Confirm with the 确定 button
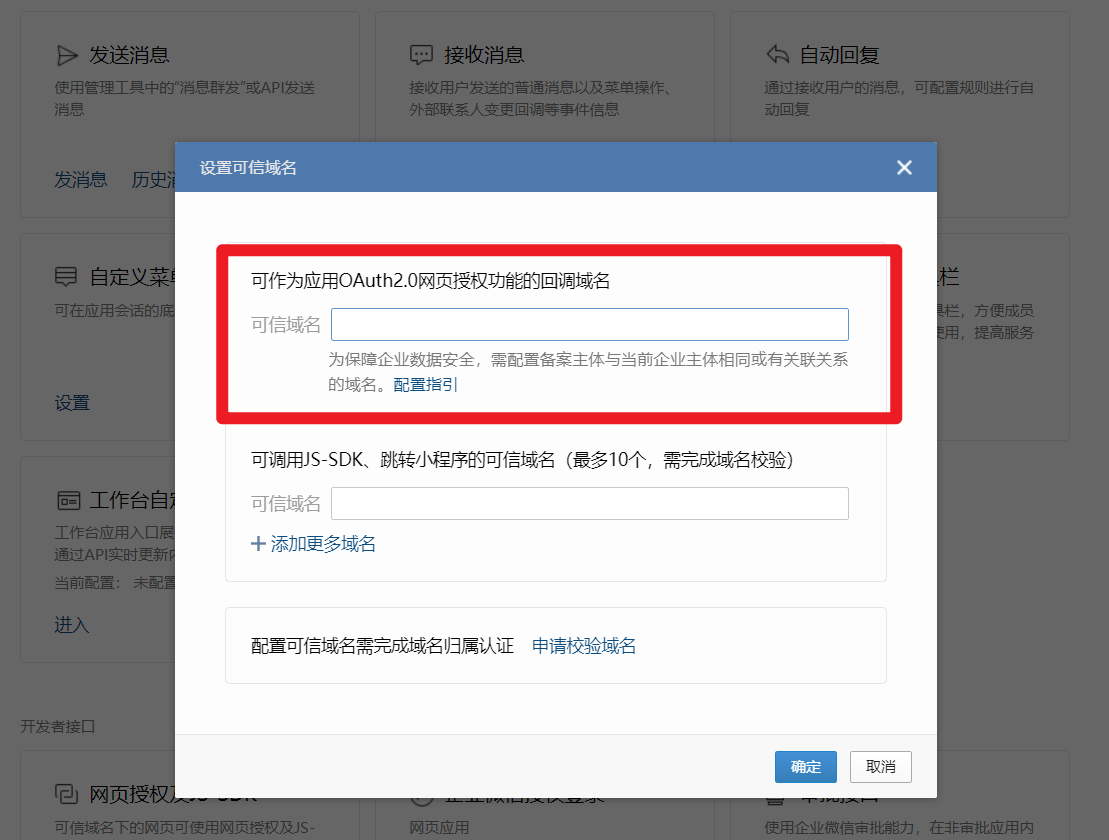The image size is (1109, 840). (x=805, y=767)
